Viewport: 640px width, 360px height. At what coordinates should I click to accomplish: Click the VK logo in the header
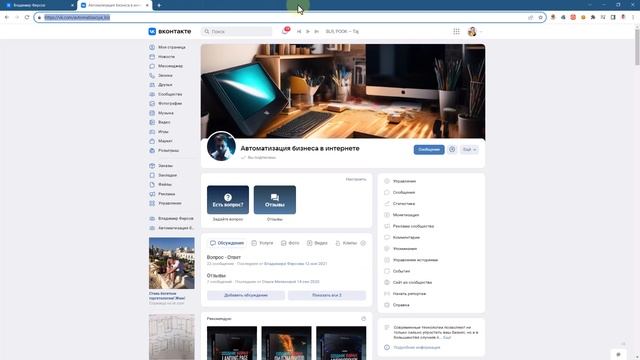point(169,31)
